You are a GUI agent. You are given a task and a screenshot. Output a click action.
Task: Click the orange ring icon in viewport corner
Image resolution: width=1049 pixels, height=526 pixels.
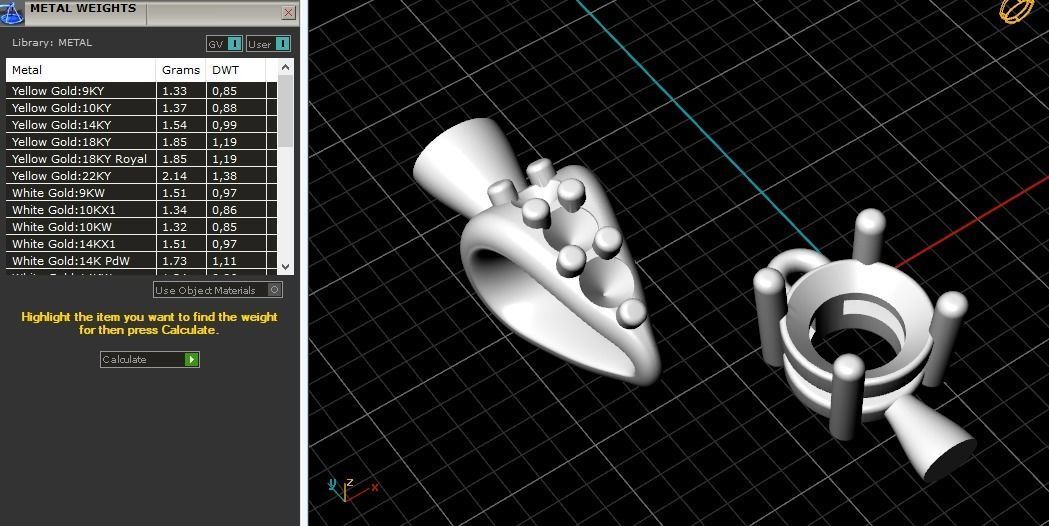[x=1017, y=9]
